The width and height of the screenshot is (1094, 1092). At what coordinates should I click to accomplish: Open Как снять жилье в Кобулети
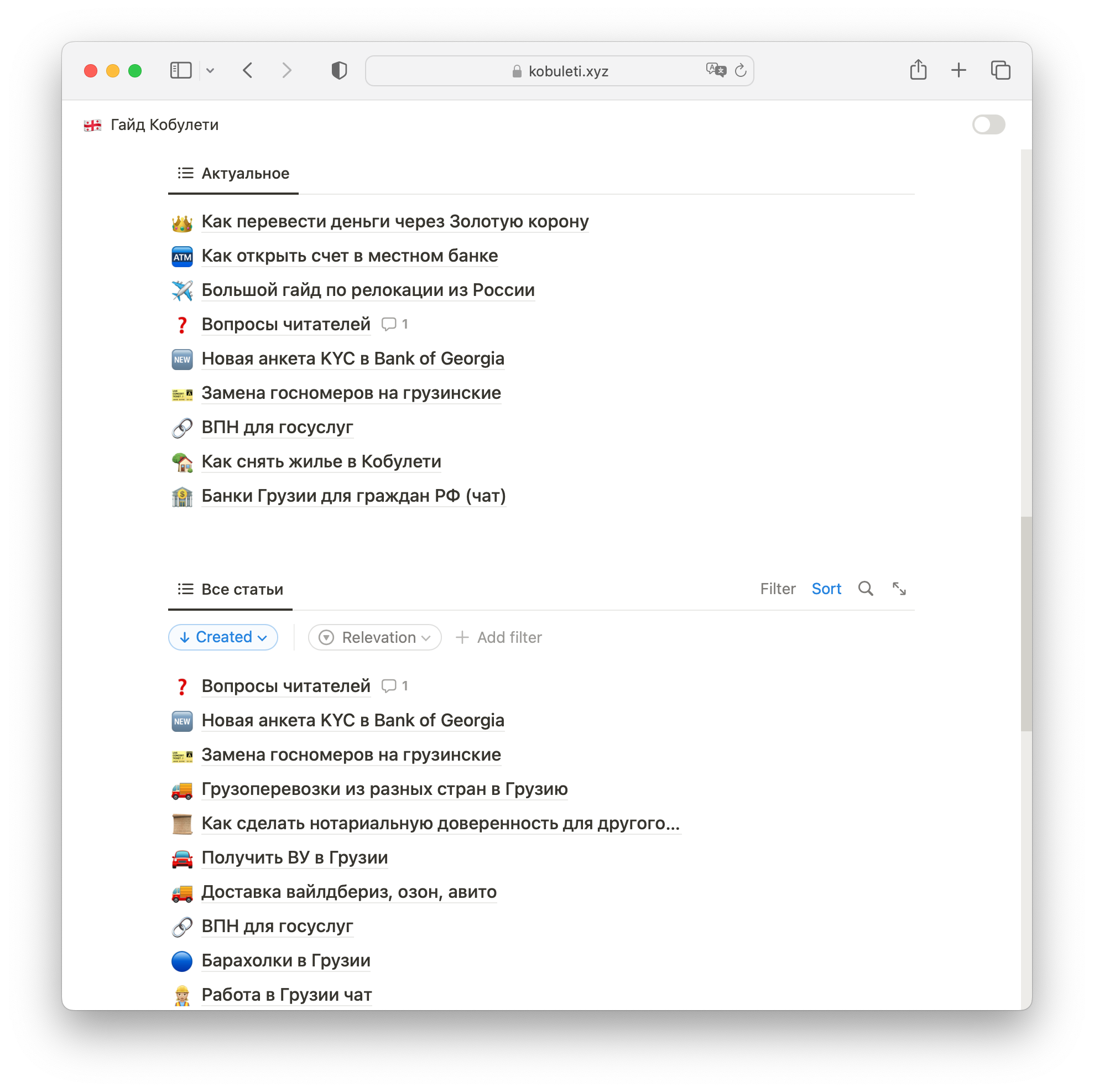(321, 461)
